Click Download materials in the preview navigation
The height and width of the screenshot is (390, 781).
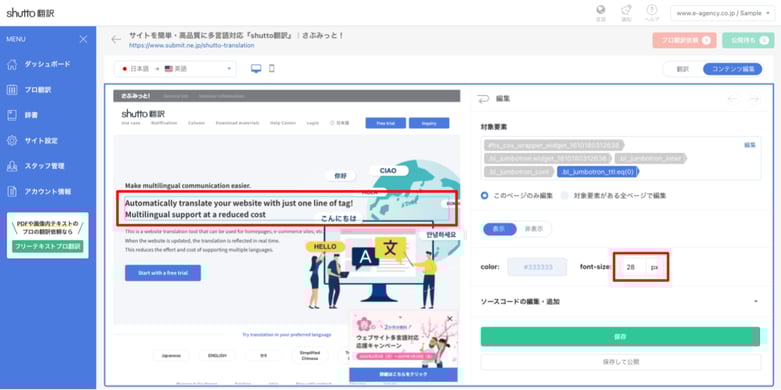point(238,123)
